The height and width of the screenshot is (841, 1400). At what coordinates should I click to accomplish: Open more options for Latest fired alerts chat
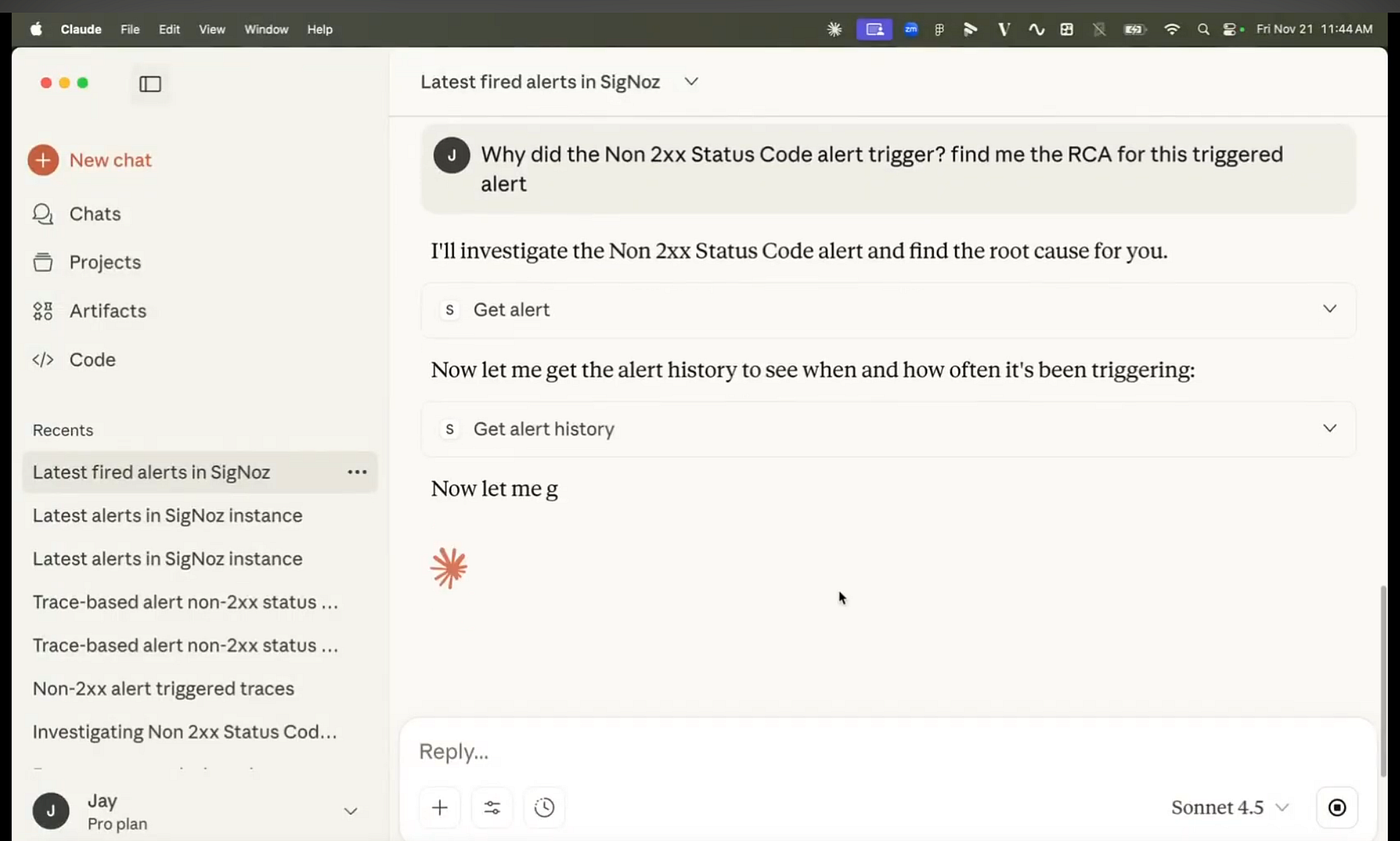pyautogui.click(x=357, y=472)
